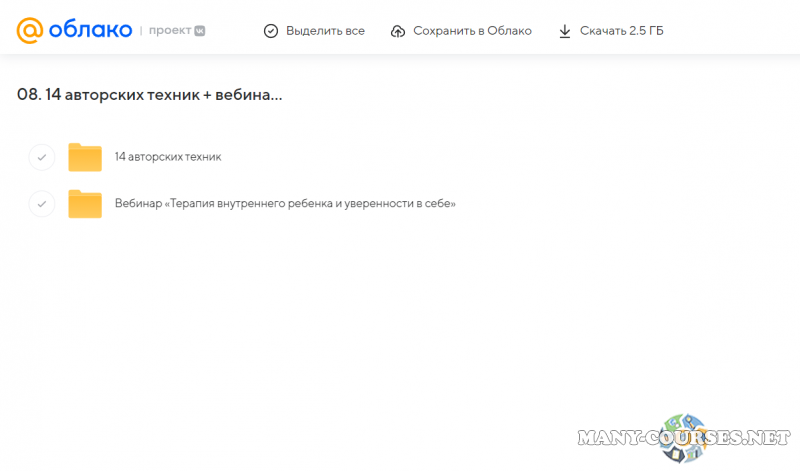Open the '14 авторских техник' folder icon
This screenshot has height=471, width=800.
(x=85, y=157)
